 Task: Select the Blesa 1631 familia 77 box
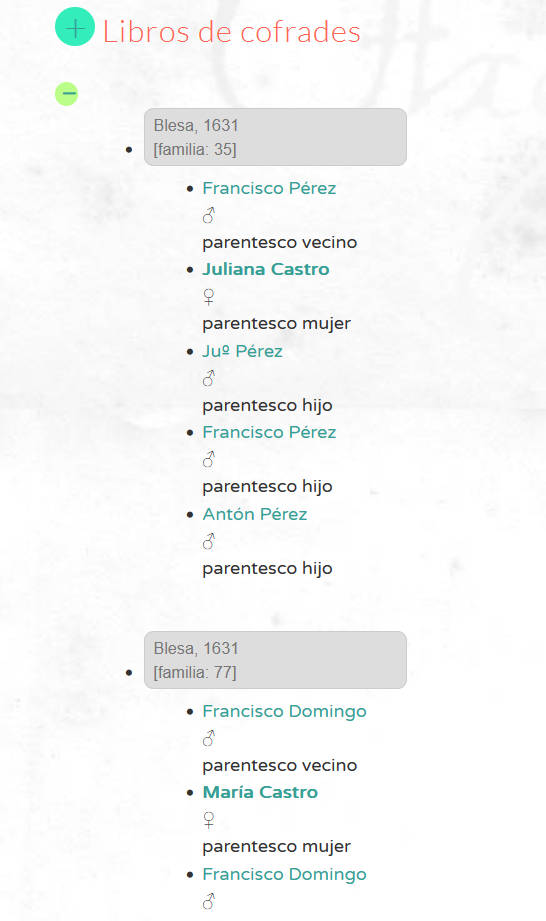(x=275, y=660)
